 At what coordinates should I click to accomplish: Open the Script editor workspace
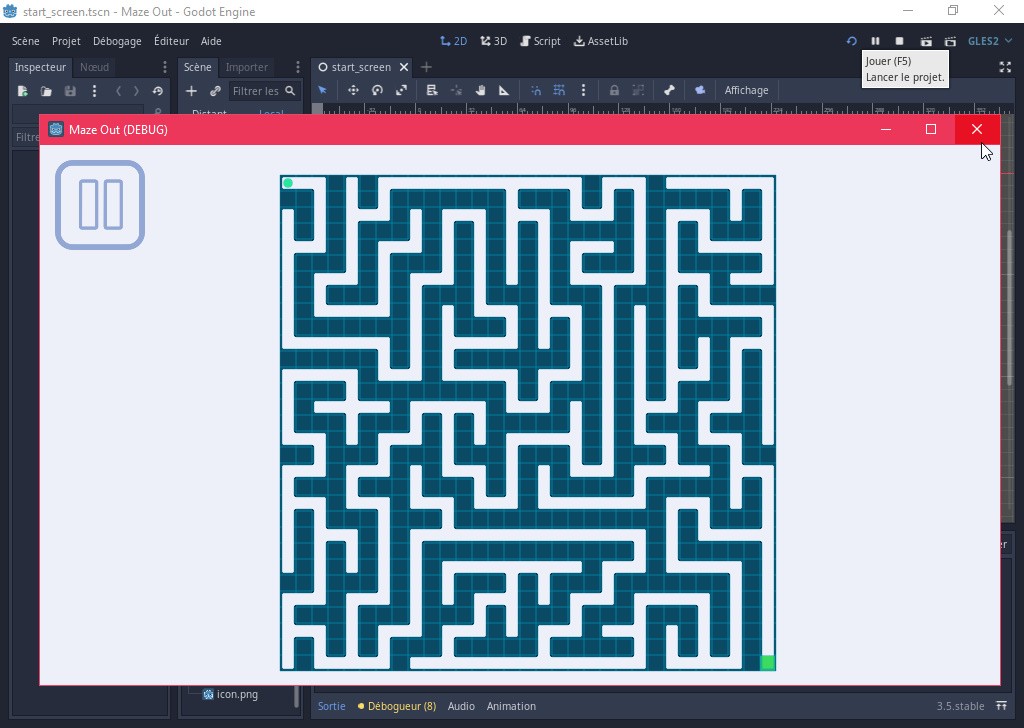tap(540, 41)
